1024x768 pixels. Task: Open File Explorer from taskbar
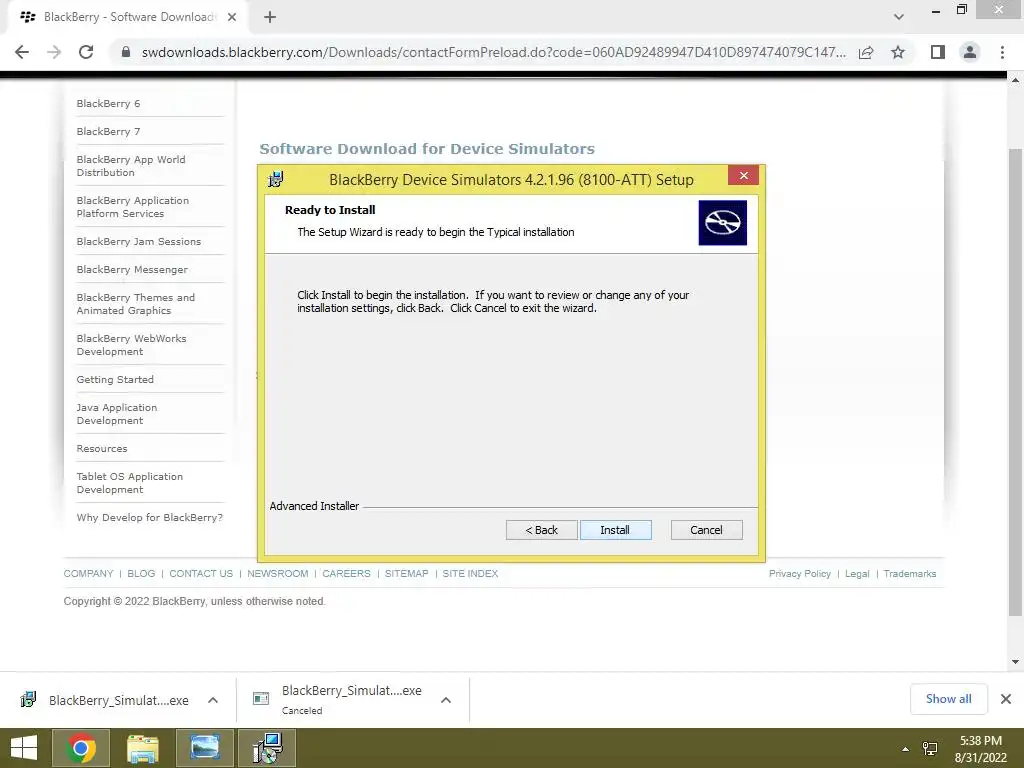(143, 748)
